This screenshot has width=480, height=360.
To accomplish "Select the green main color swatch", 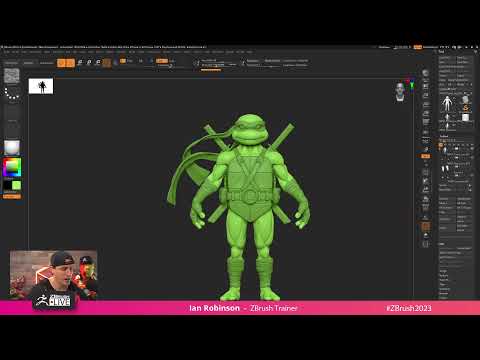I will click(17, 185).
